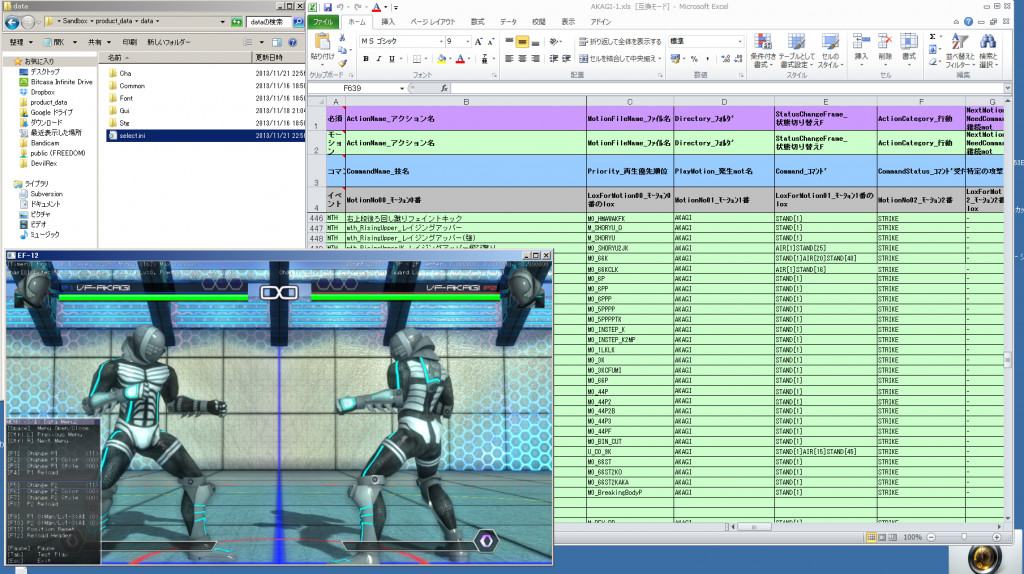The image size is (1024, 574).
Task: Click the Sort and Filter icon
Action: point(962,43)
